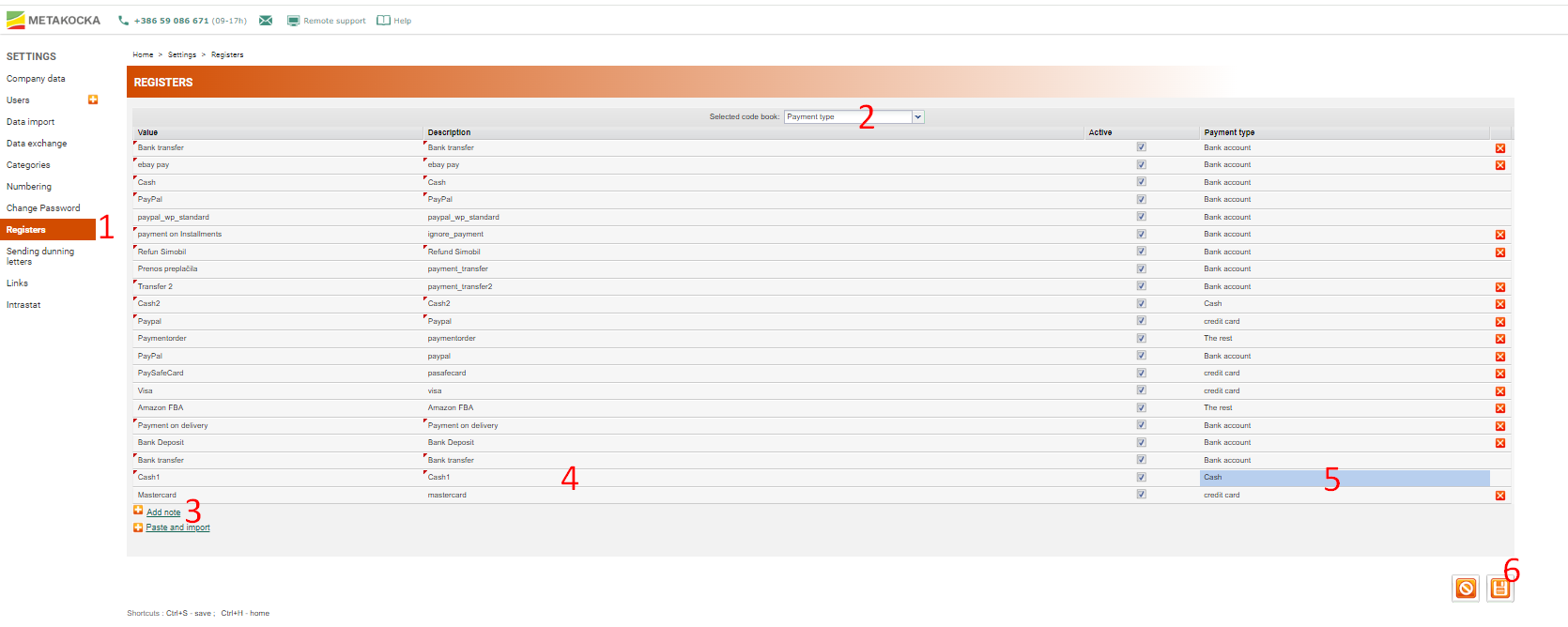Toggle Active checkbox for Paymentorder
This screenshot has height=627, width=1568.
(1141, 338)
